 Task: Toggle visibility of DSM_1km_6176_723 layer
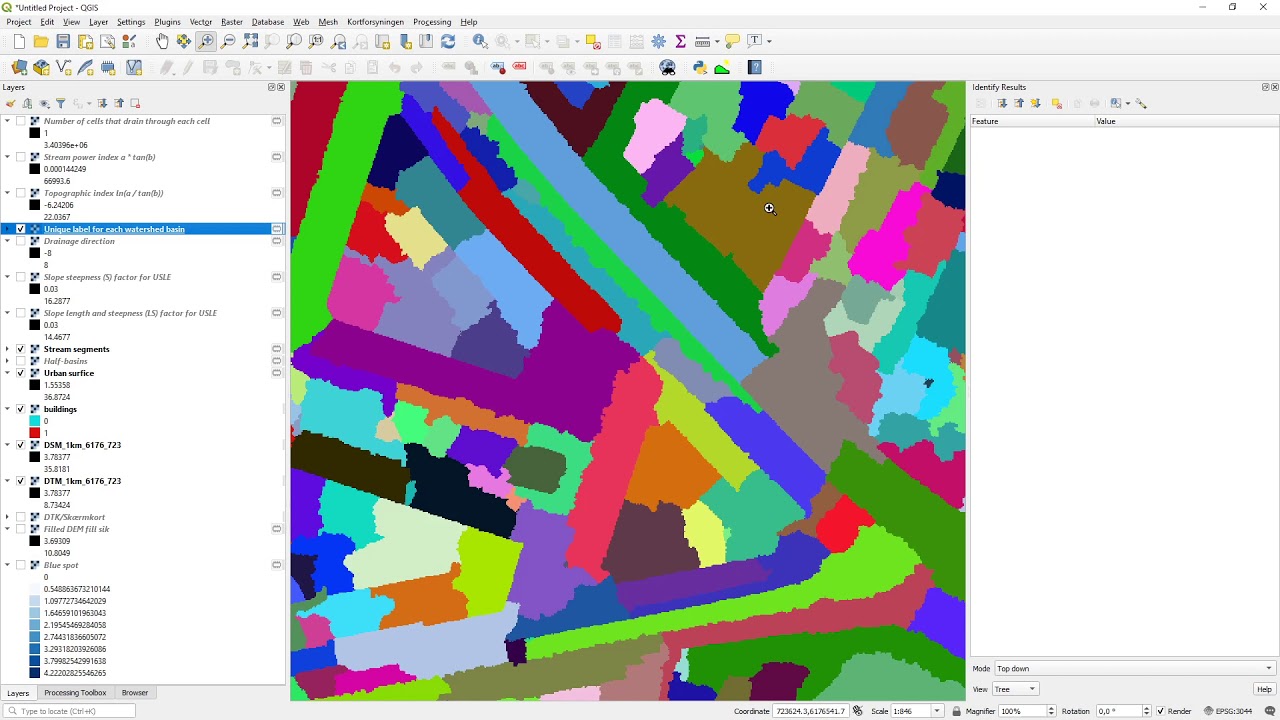[x=21, y=445]
